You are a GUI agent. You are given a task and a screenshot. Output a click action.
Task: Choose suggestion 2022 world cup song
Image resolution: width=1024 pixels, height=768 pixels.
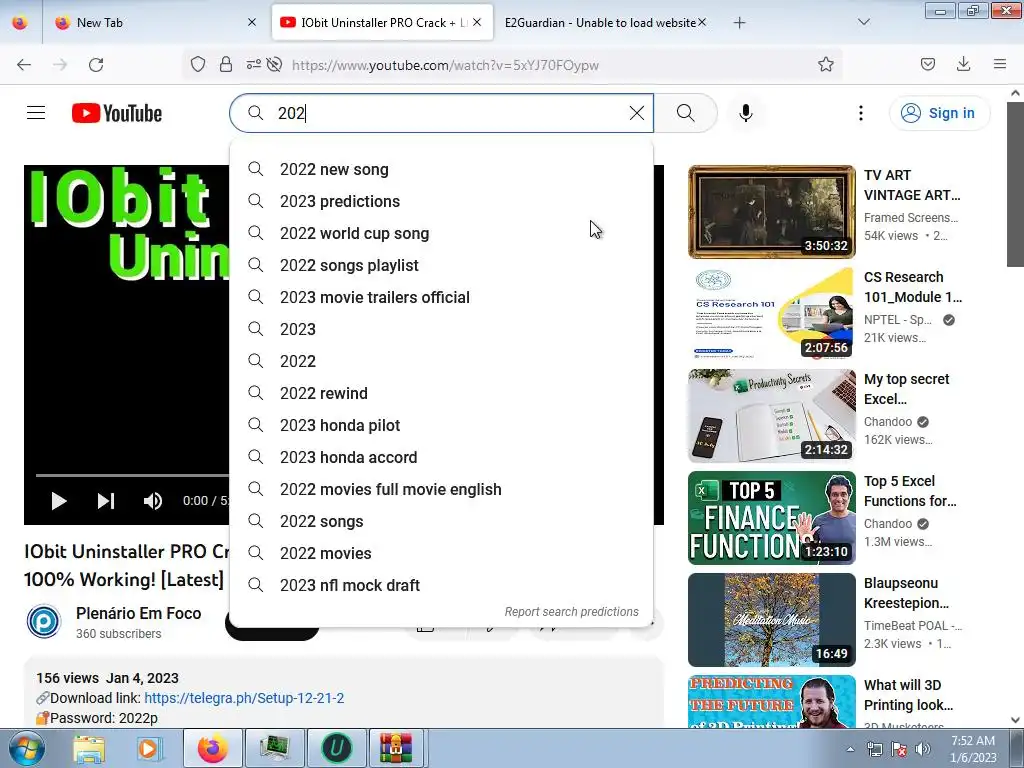[x=441, y=233]
